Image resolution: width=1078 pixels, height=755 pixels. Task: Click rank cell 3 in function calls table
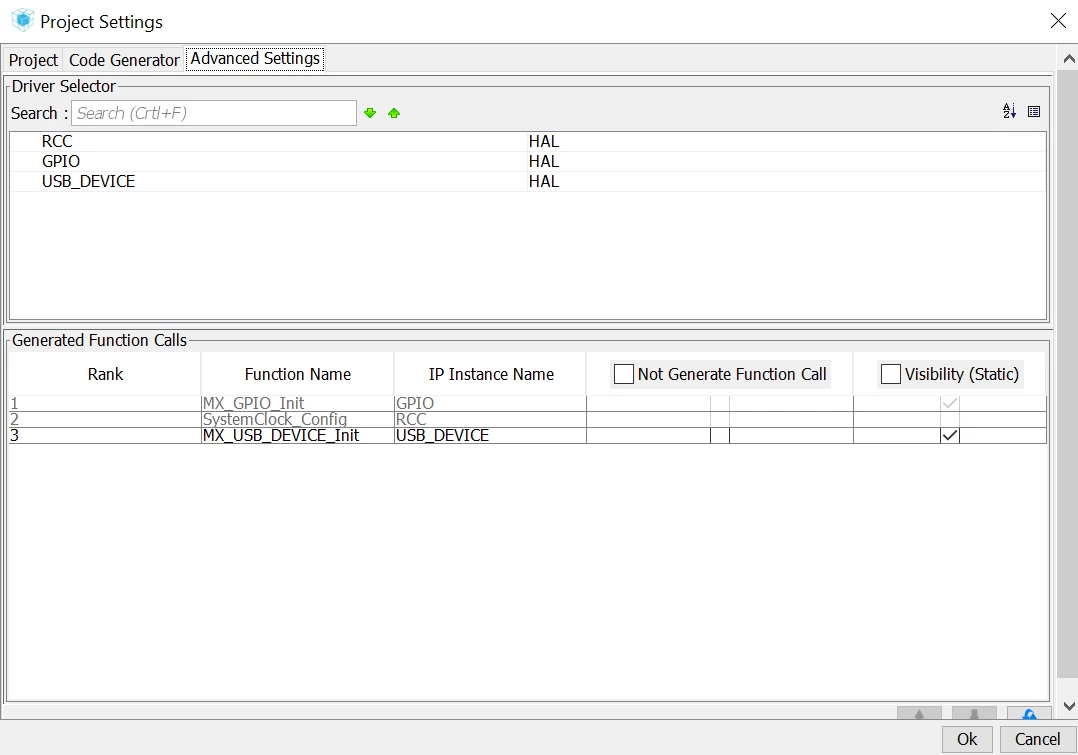tap(105, 435)
